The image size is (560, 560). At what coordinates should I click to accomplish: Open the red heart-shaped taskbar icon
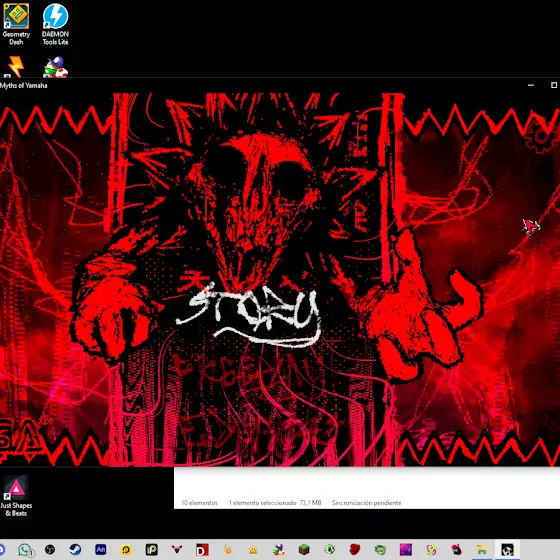(355, 550)
